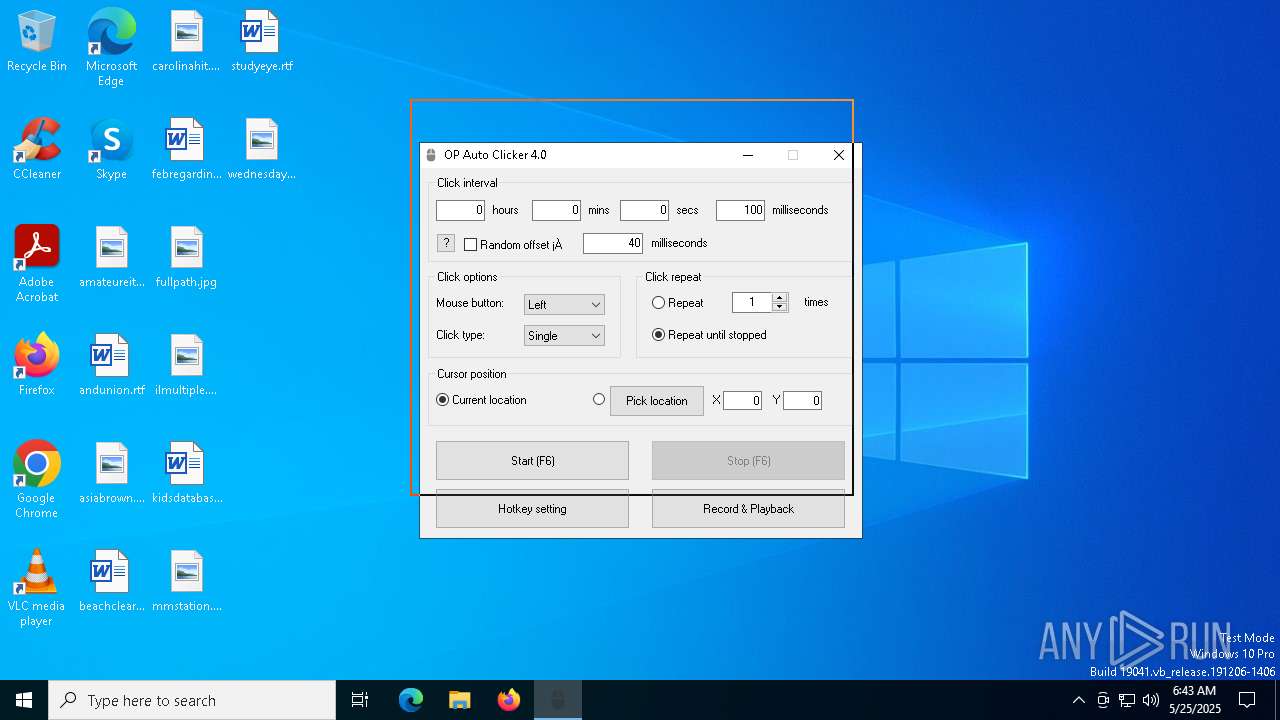Viewport: 1280px width, 720px height.
Task: Open File Explorer from taskbar
Action: (459, 700)
